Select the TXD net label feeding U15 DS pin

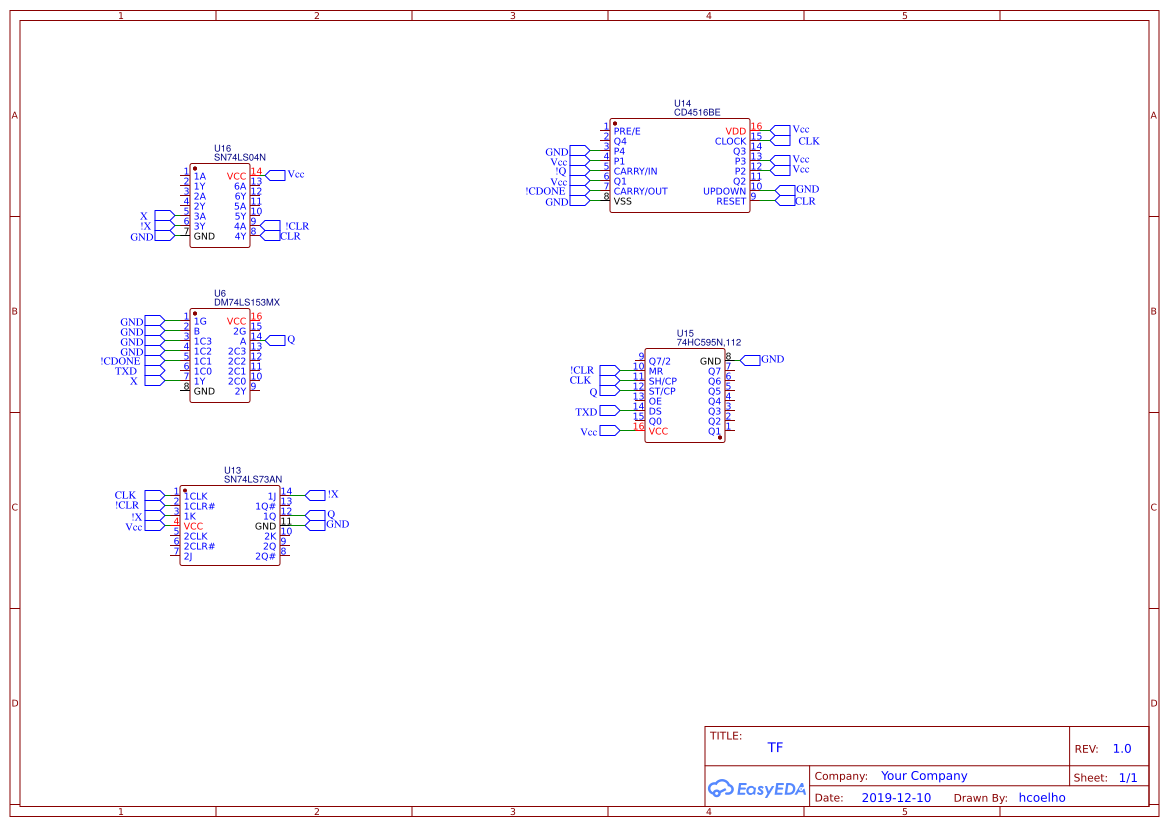[x=586, y=410]
